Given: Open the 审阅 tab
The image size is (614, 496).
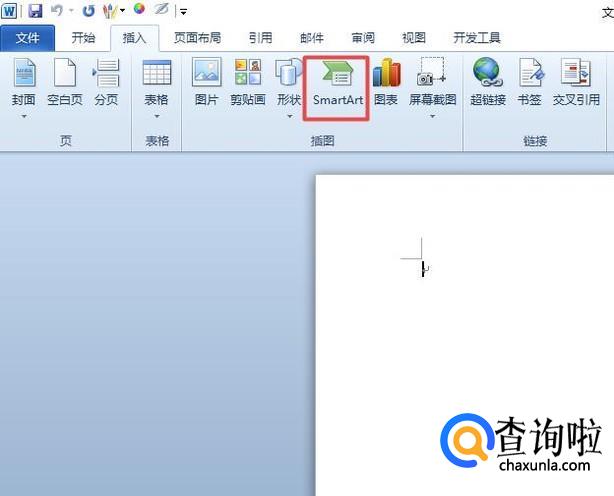Looking at the screenshot, I should 363,38.
